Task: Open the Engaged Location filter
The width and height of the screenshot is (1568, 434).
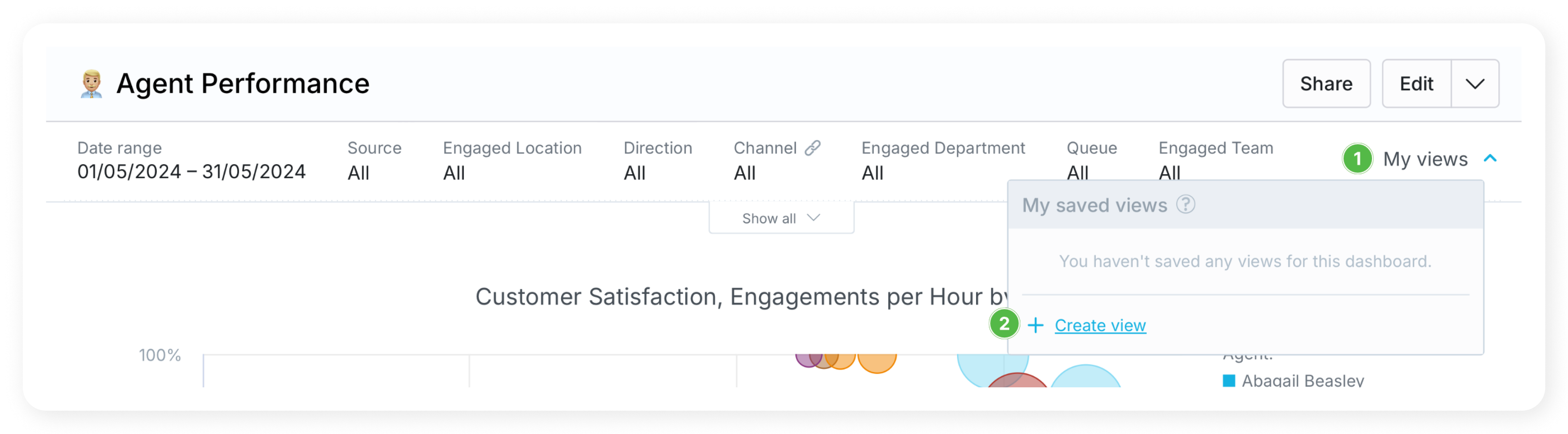Action: [512, 161]
